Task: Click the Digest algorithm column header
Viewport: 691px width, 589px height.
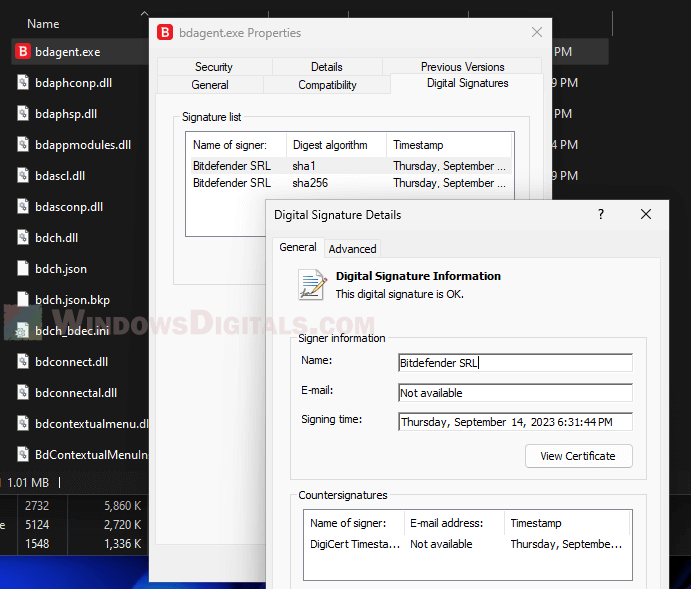Action: (x=337, y=145)
